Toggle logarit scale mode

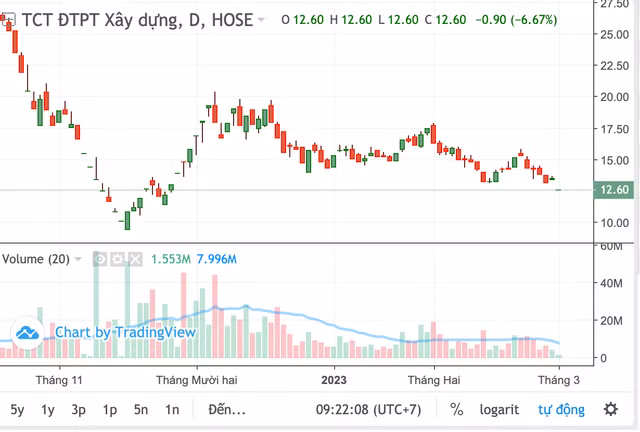(498, 409)
